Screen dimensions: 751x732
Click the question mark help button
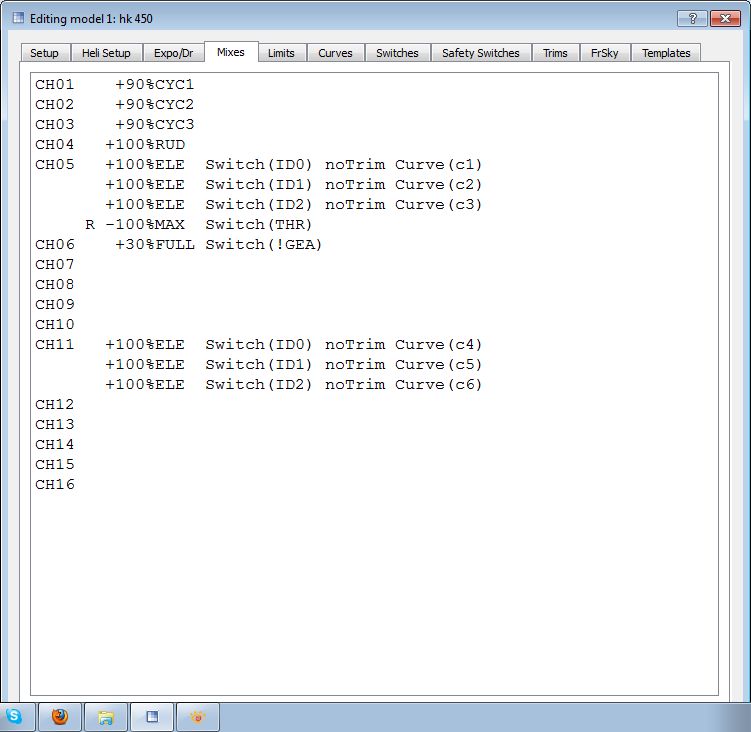point(691,19)
